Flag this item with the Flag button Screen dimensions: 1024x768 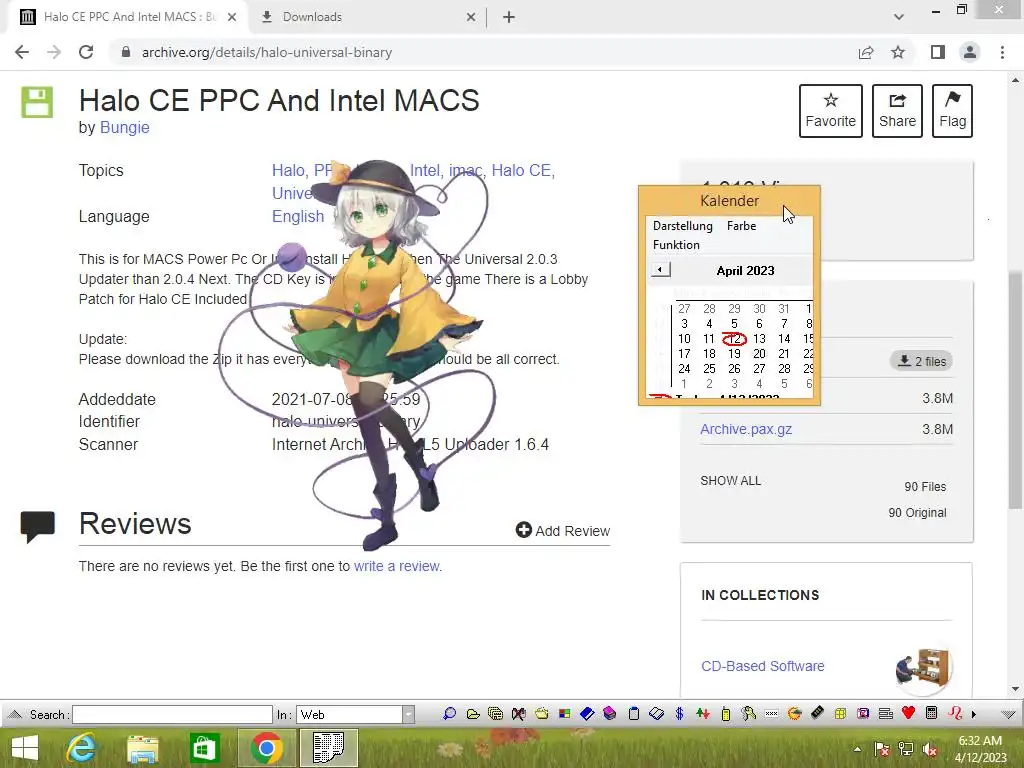click(952, 110)
